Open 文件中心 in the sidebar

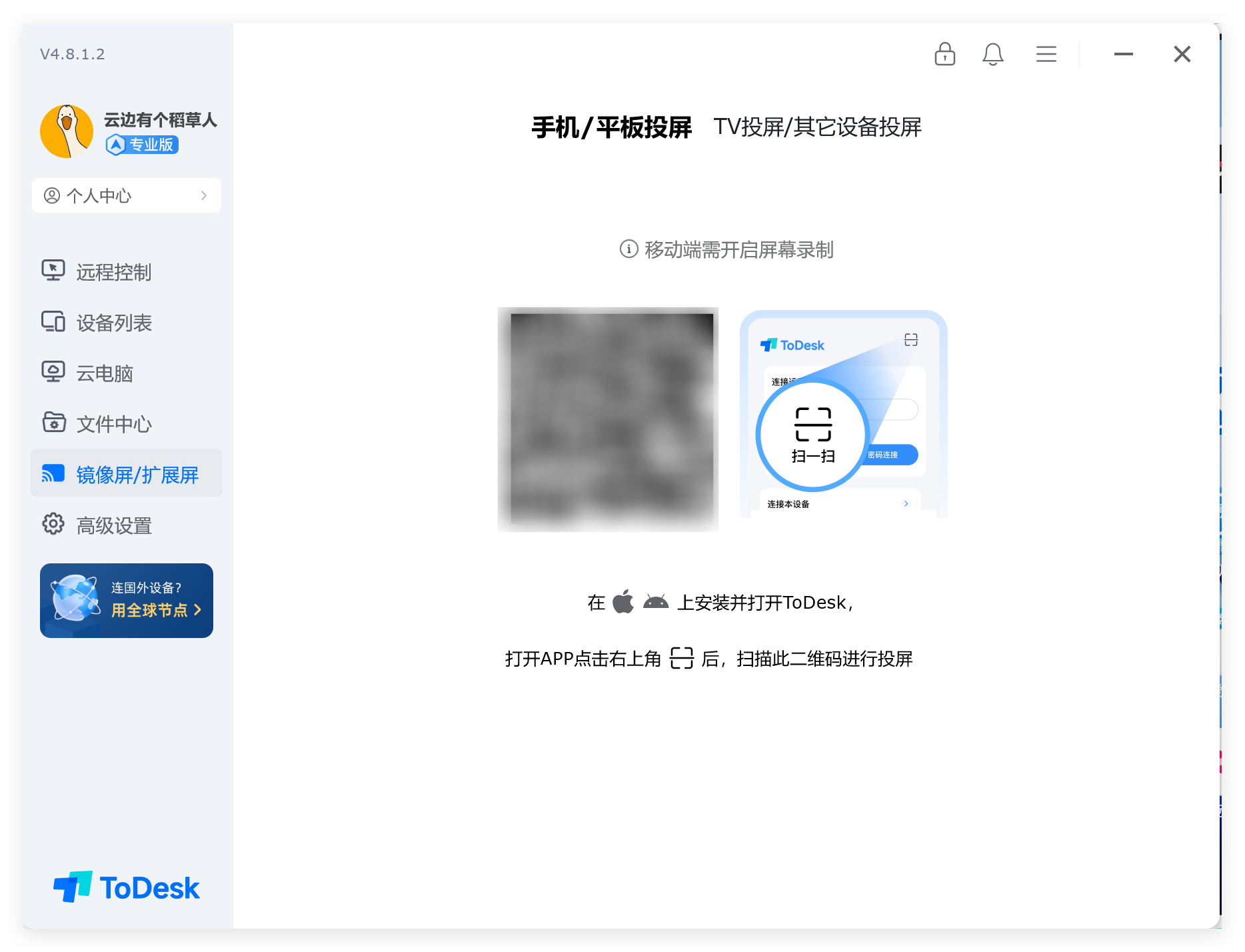tap(127, 423)
